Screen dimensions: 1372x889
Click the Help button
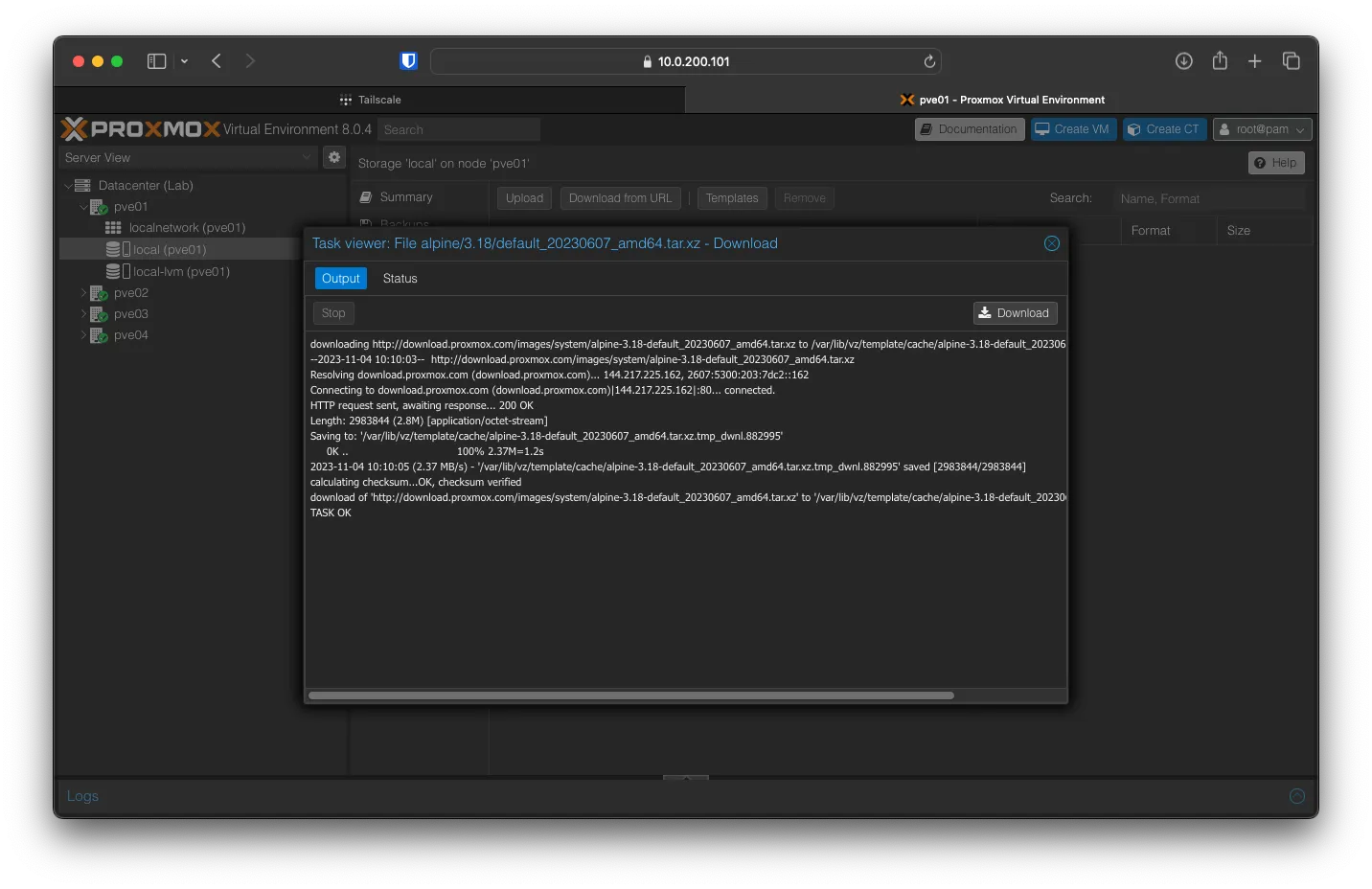pyautogui.click(x=1276, y=163)
